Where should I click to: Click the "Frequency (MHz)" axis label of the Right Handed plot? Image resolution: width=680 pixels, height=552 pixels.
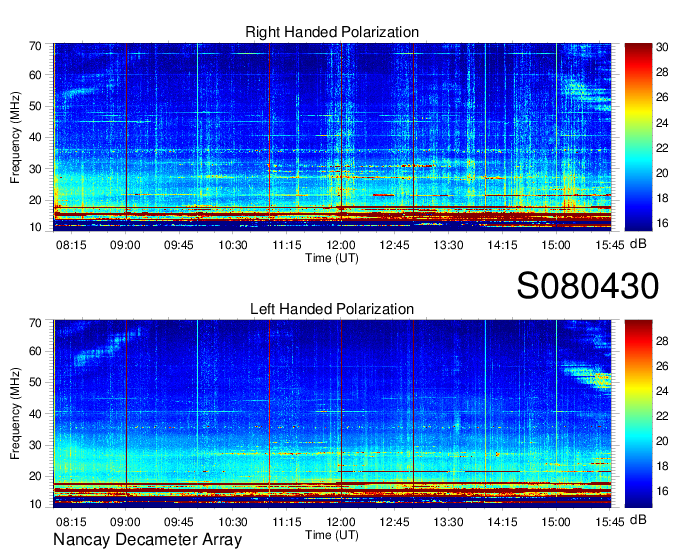click(x=15, y=137)
